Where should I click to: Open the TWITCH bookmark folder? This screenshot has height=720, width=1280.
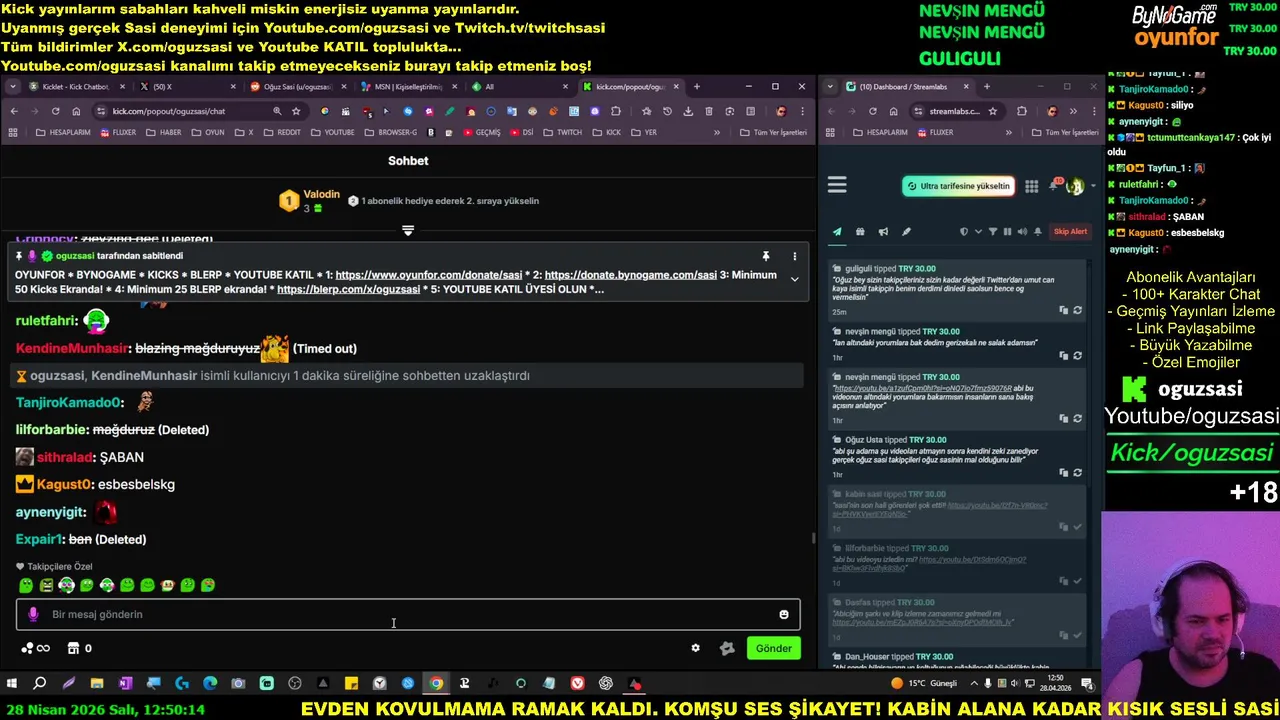click(562, 132)
